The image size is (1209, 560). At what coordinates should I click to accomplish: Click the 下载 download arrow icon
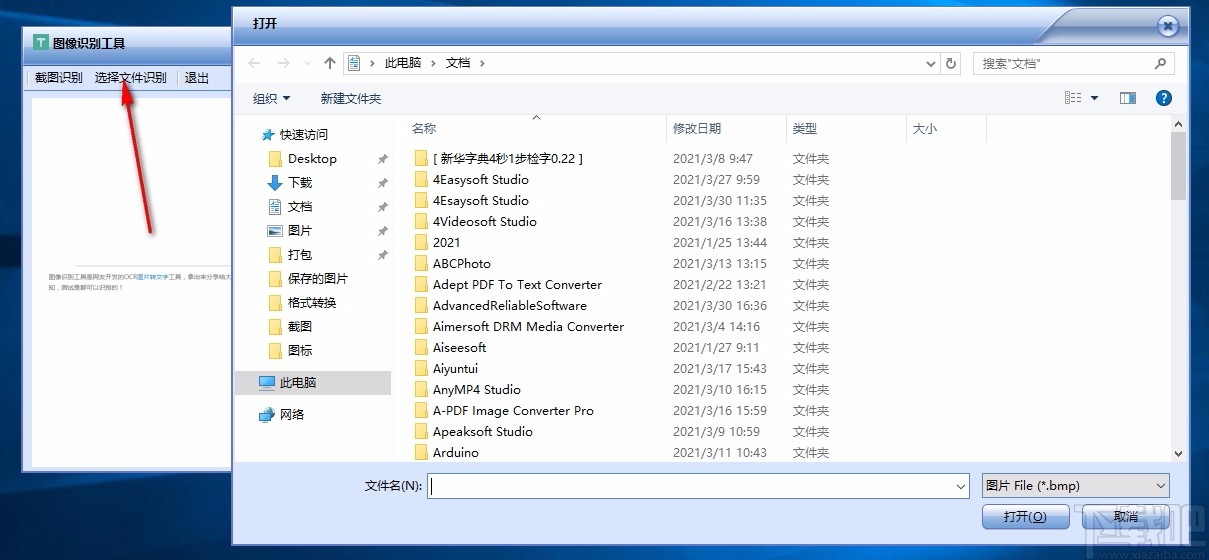pos(275,183)
